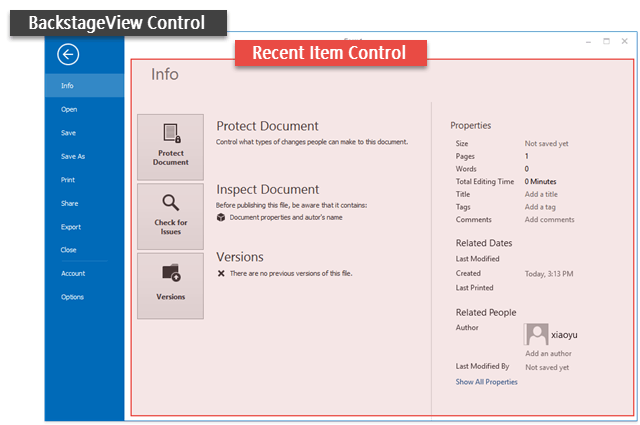Click 'Not saved yet' next to Last Modified By
Screen dimensions: 640x425
pos(547,367)
